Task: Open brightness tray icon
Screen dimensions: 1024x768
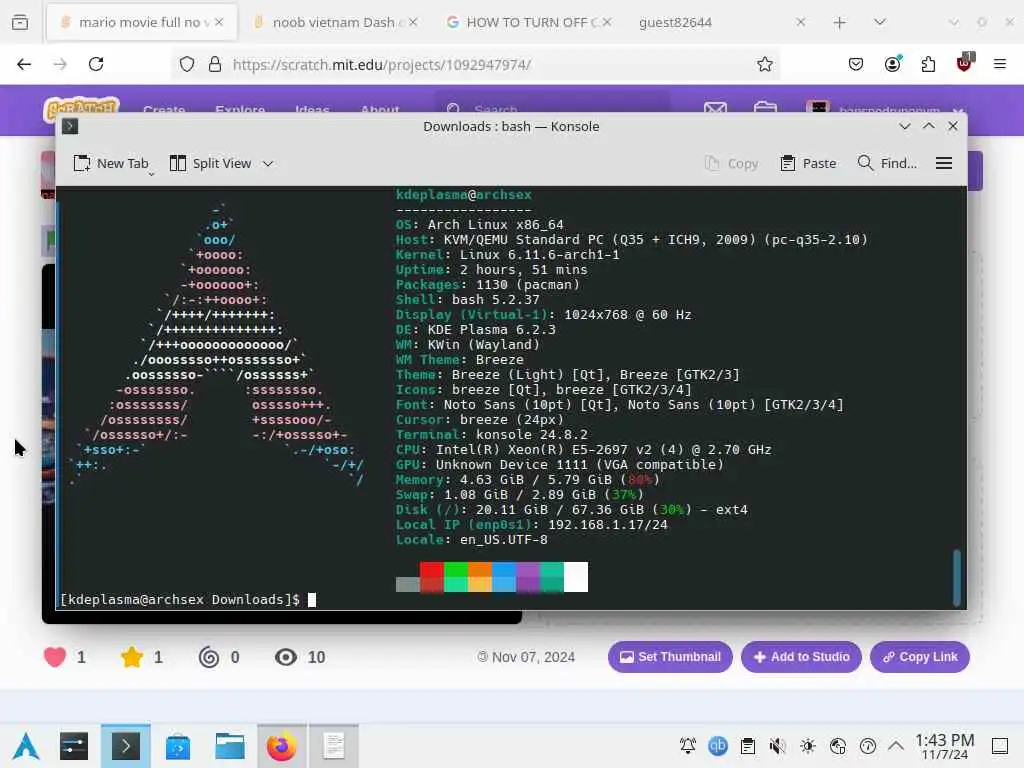Action: point(808,746)
